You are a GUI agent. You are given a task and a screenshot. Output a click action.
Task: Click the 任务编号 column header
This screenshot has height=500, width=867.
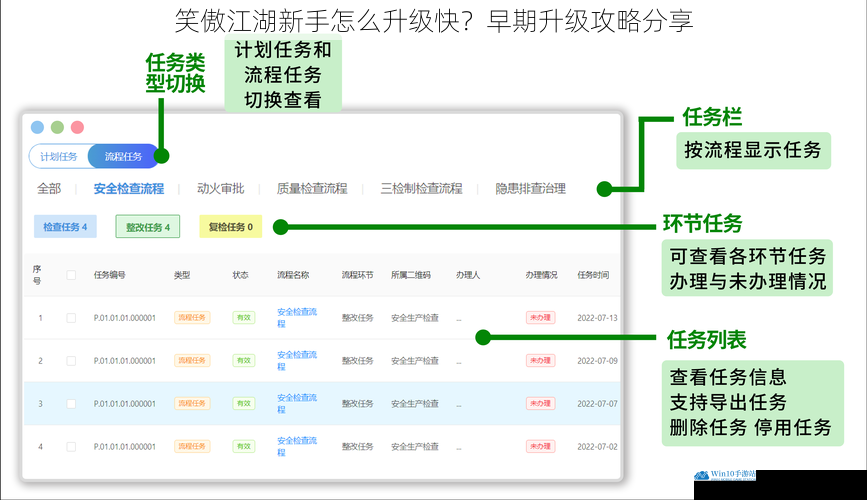[x=109, y=275]
